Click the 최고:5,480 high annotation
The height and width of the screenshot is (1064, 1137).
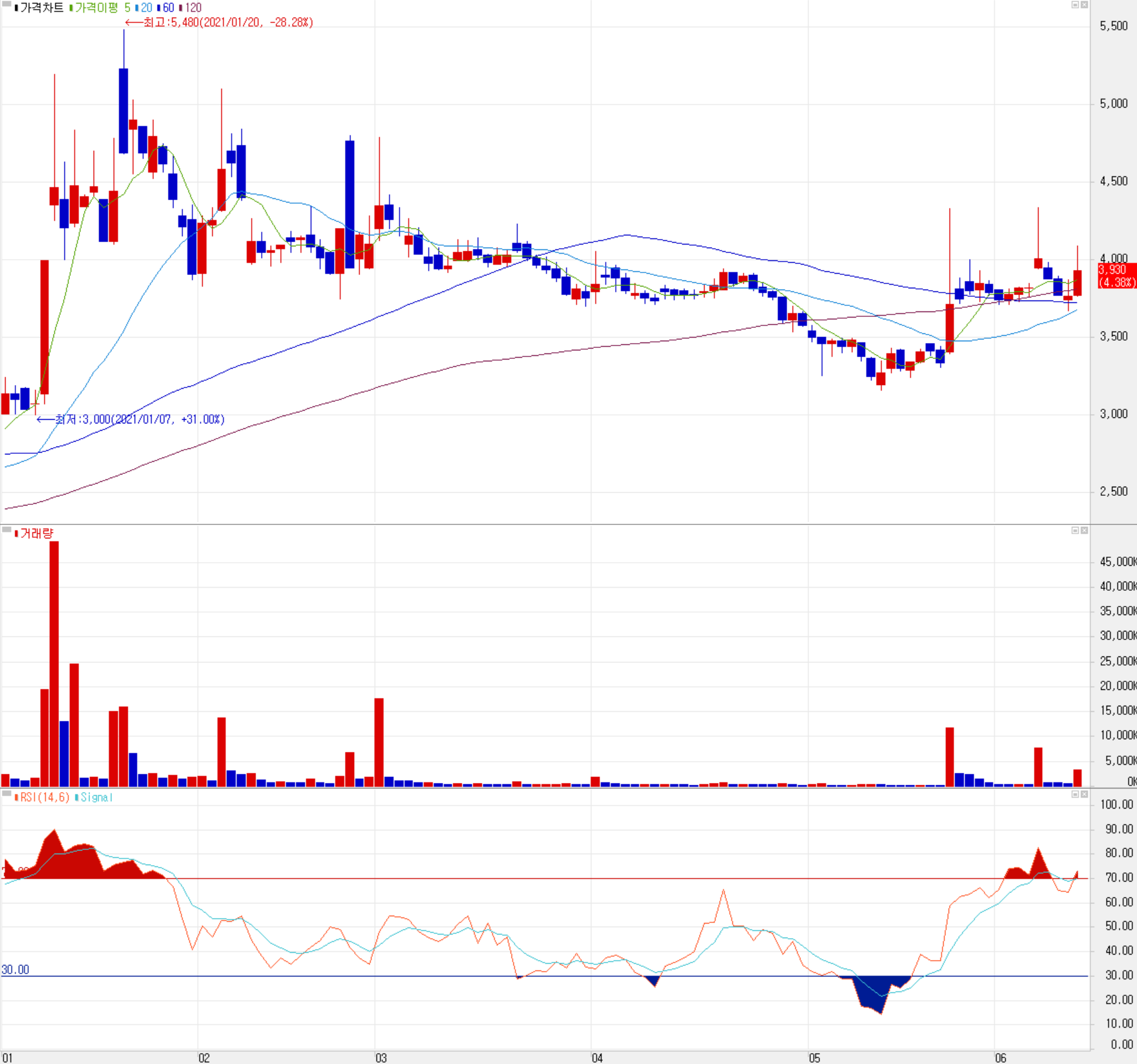click(219, 23)
